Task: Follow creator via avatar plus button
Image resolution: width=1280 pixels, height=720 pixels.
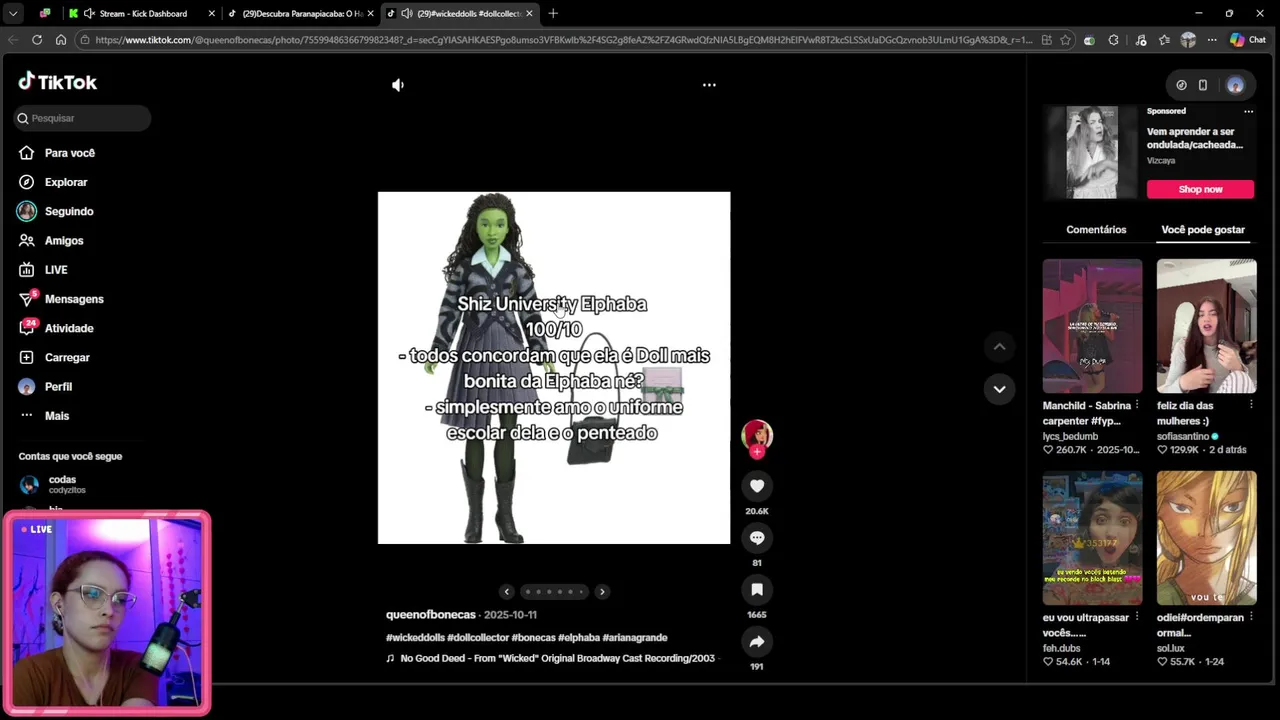Action: (757, 452)
